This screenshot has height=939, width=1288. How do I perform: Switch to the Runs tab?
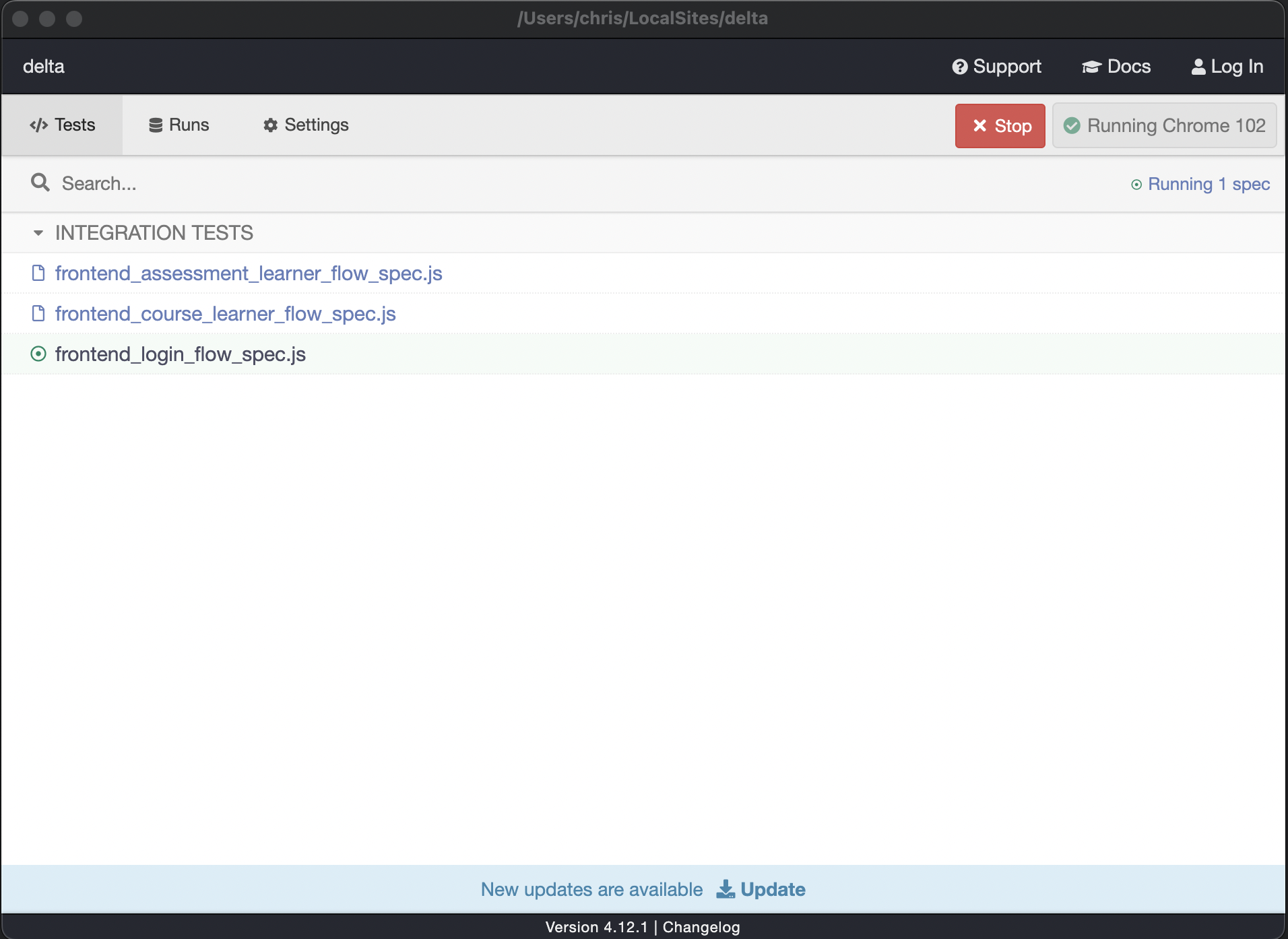179,125
